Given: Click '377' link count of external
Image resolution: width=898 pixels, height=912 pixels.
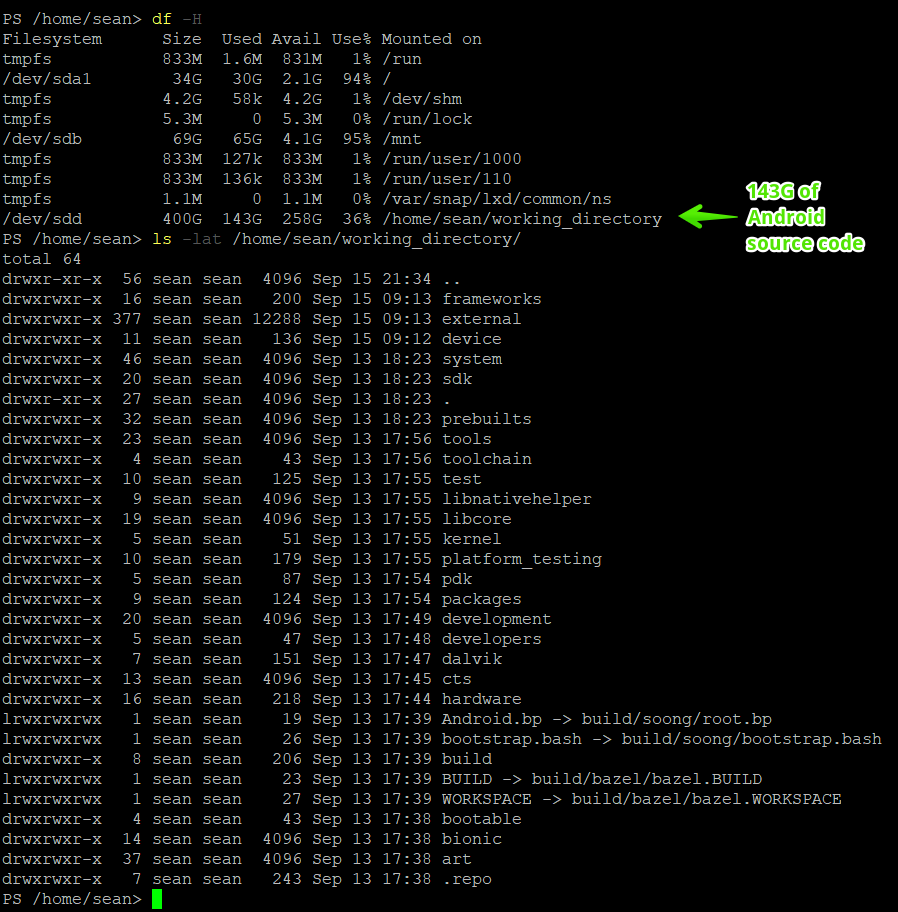Looking at the screenshot, I should 127,319.
